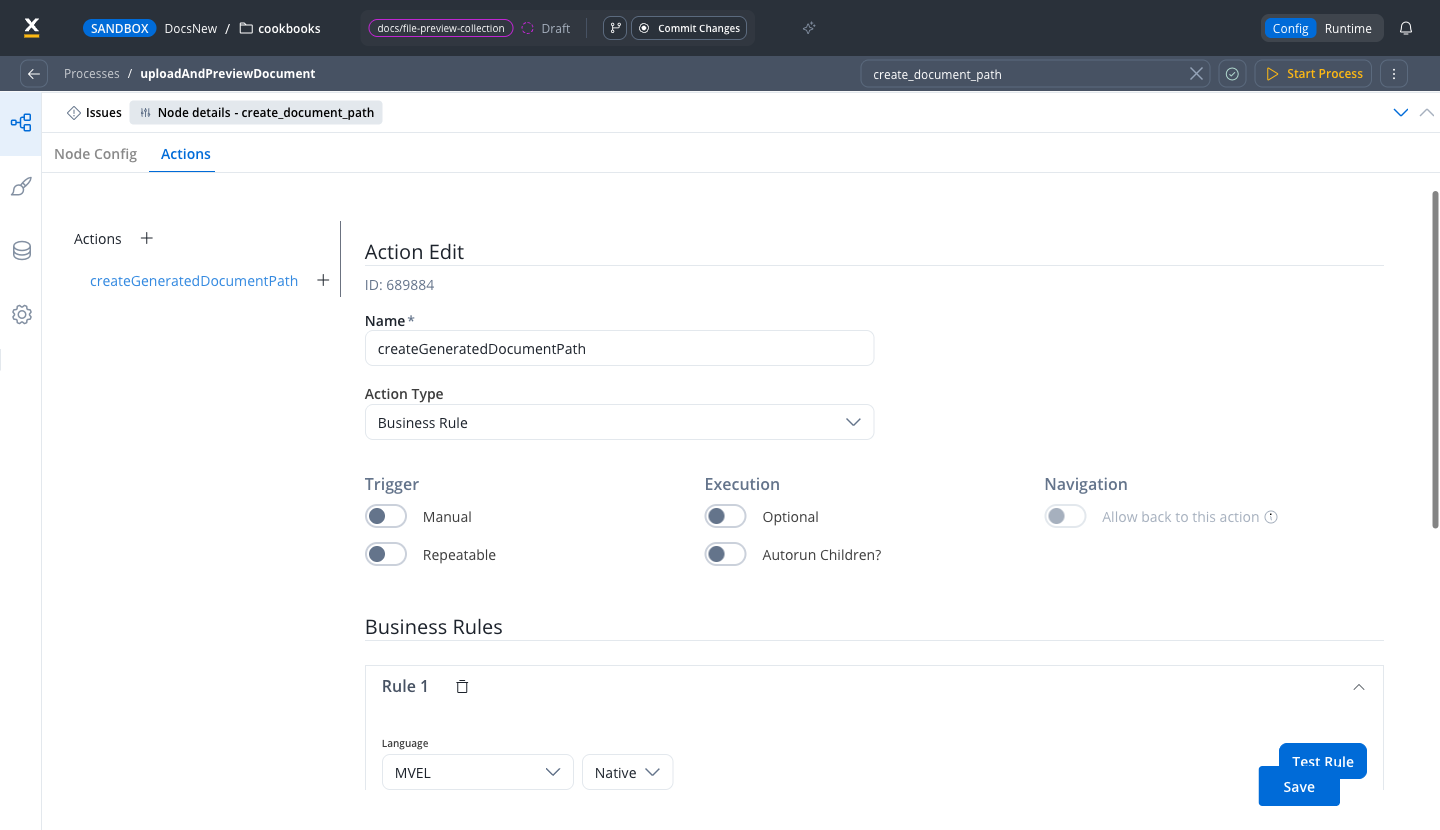Toggle Allow back to this action switch

tap(1066, 517)
